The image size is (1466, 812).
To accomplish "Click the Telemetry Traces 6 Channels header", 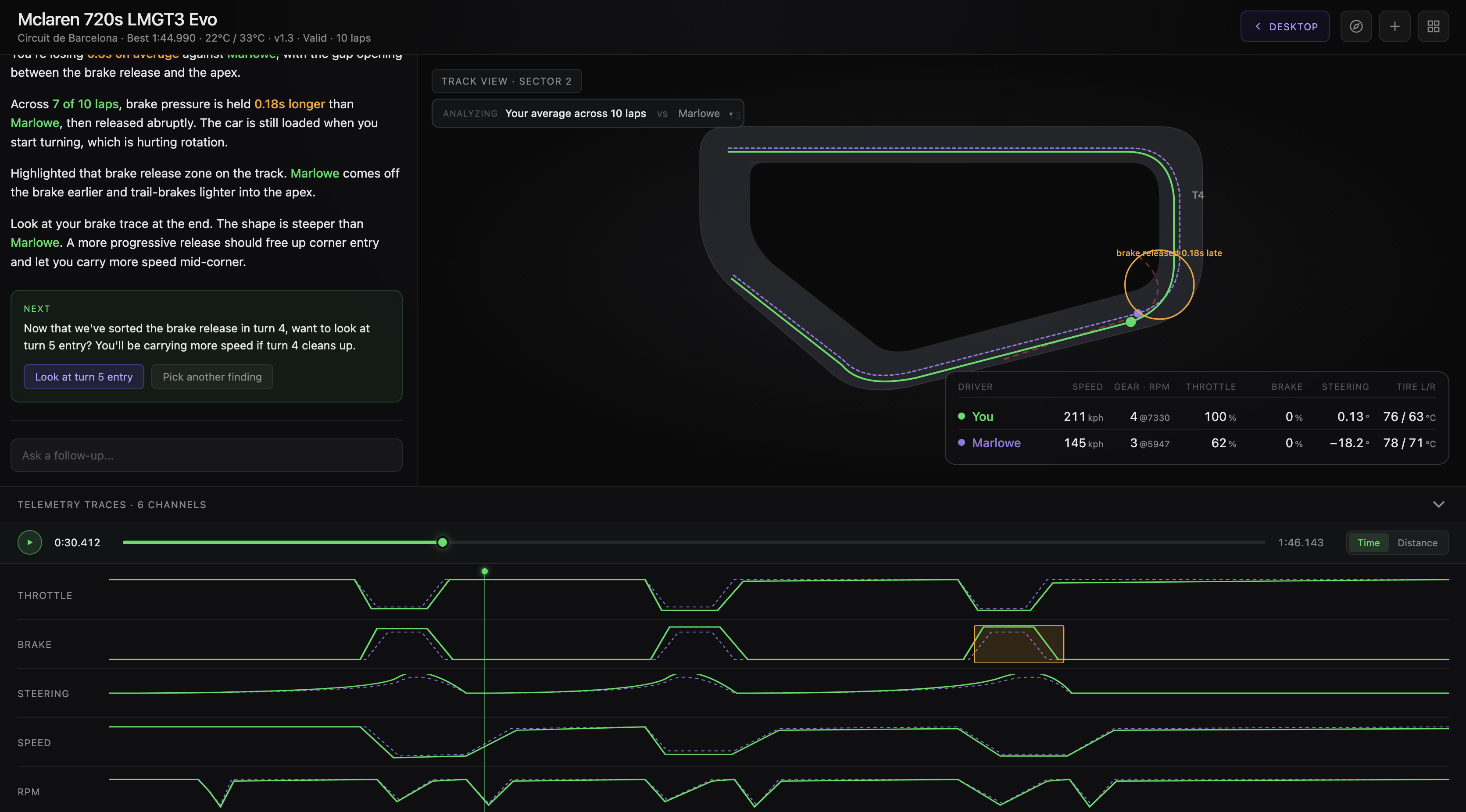I will 112,504.
